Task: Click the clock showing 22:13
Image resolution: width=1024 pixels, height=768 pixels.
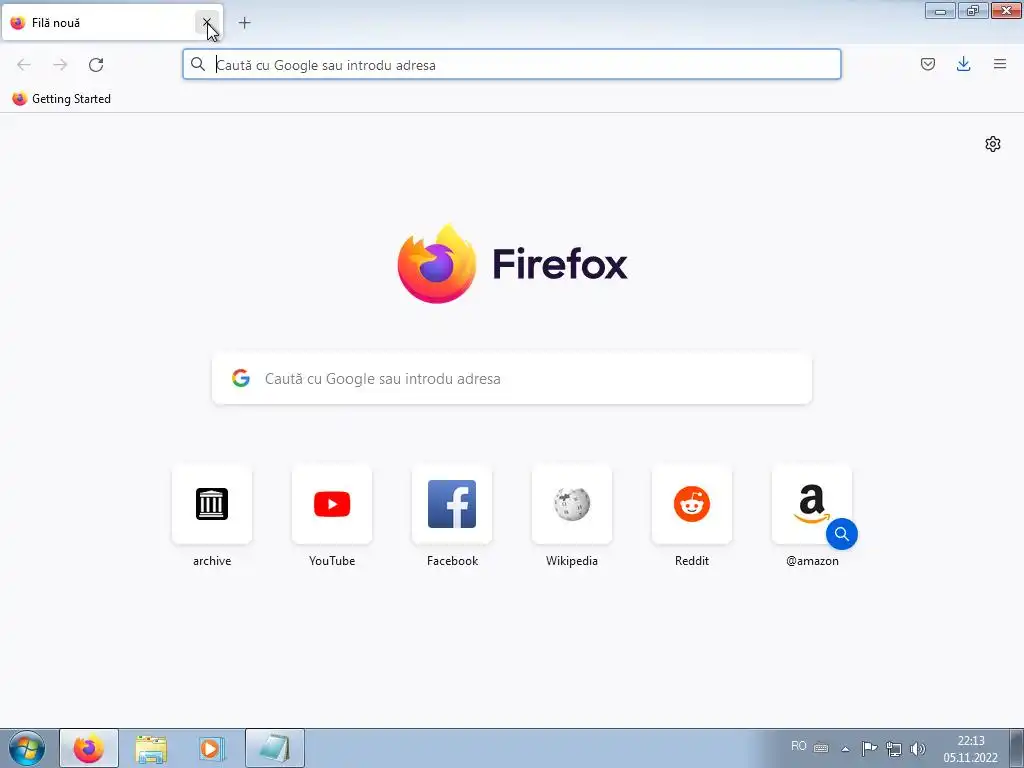Action: point(970,748)
